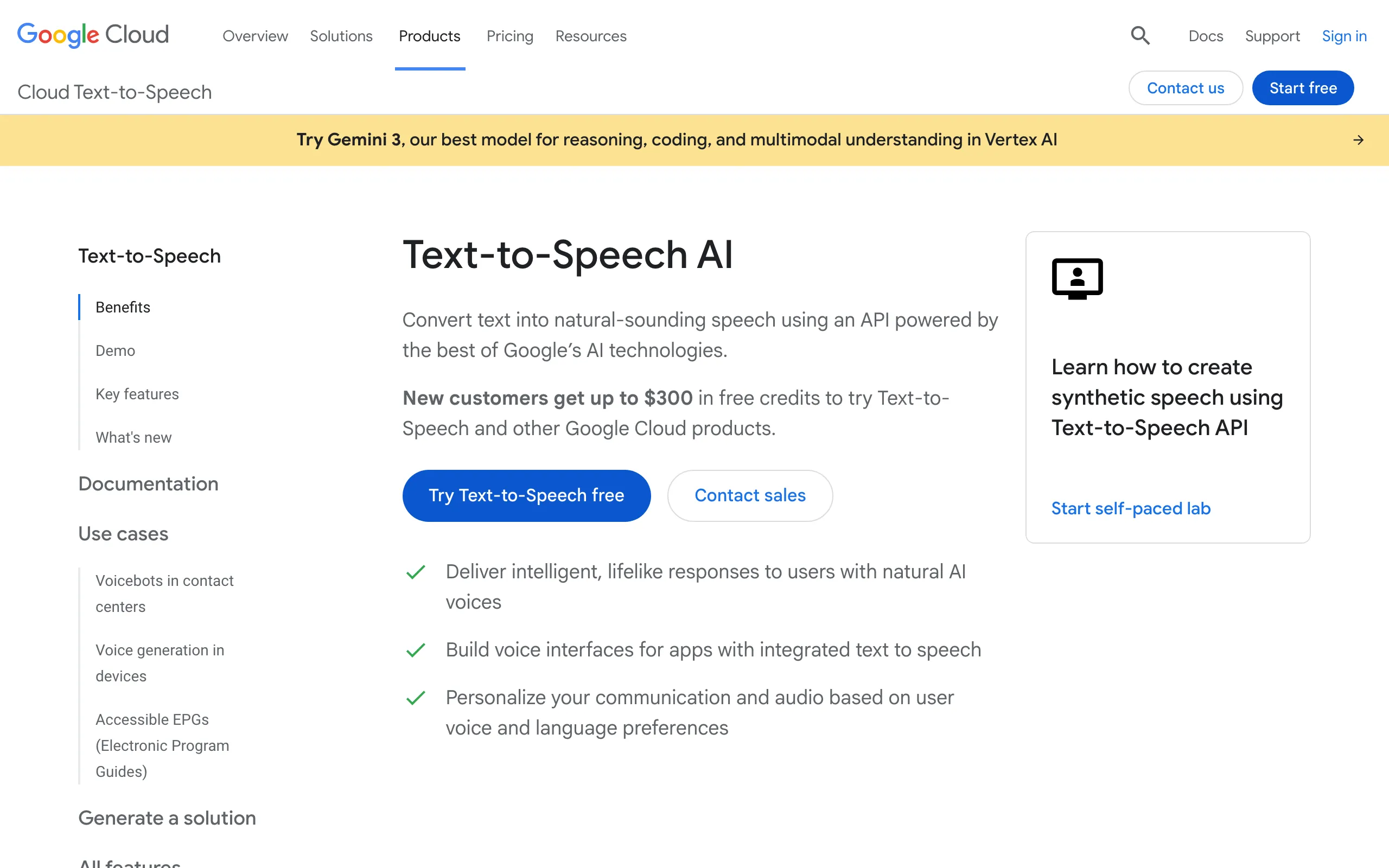Select the Cloud Text-to-Speech product name

tap(114, 91)
